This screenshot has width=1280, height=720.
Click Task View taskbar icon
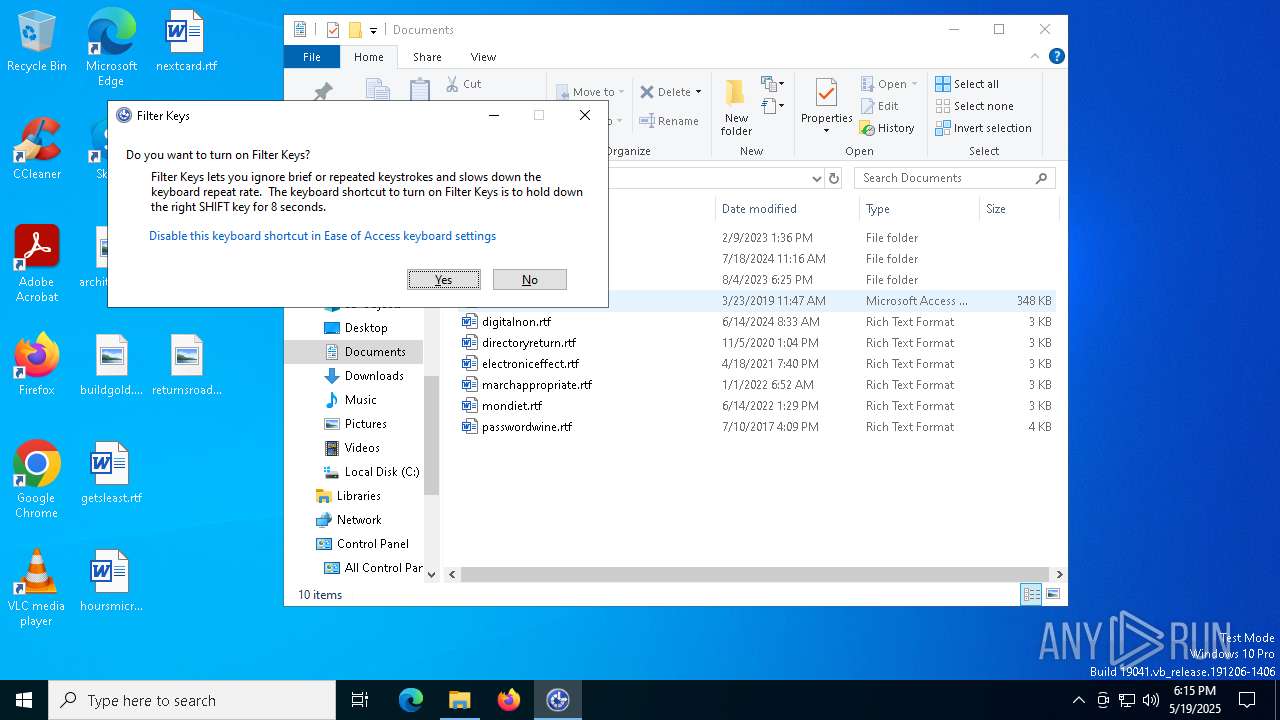pyautogui.click(x=360, y=700)
